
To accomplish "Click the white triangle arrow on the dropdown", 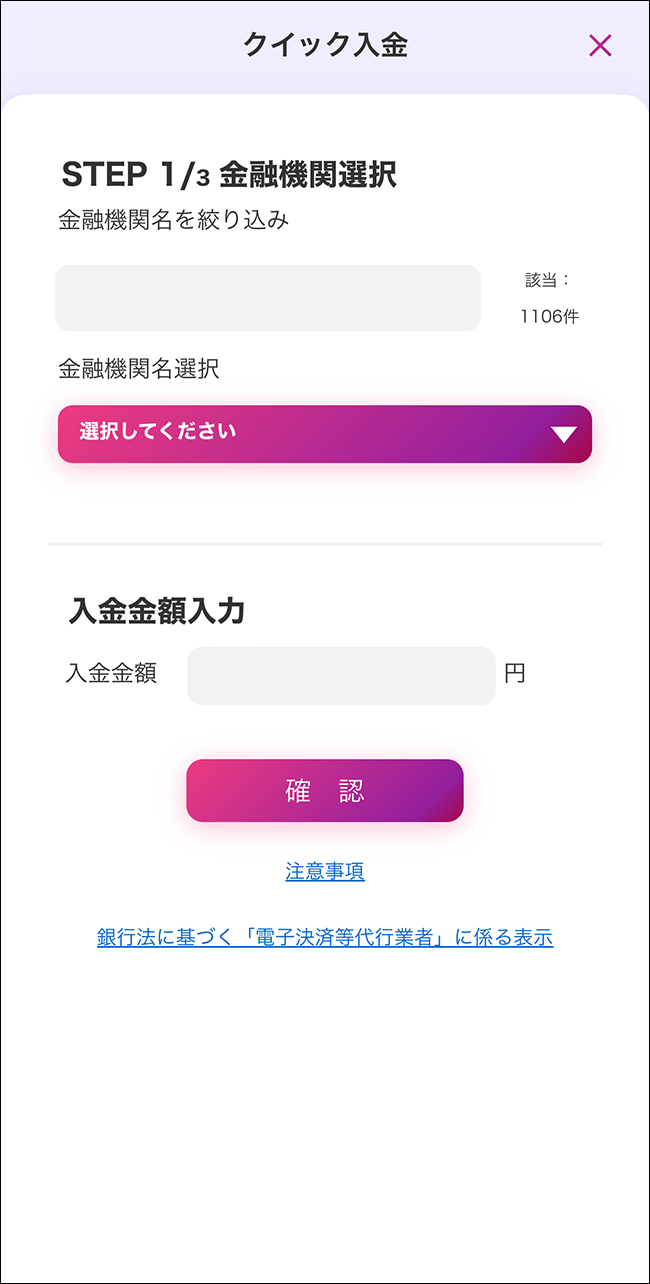I will 564,434.
